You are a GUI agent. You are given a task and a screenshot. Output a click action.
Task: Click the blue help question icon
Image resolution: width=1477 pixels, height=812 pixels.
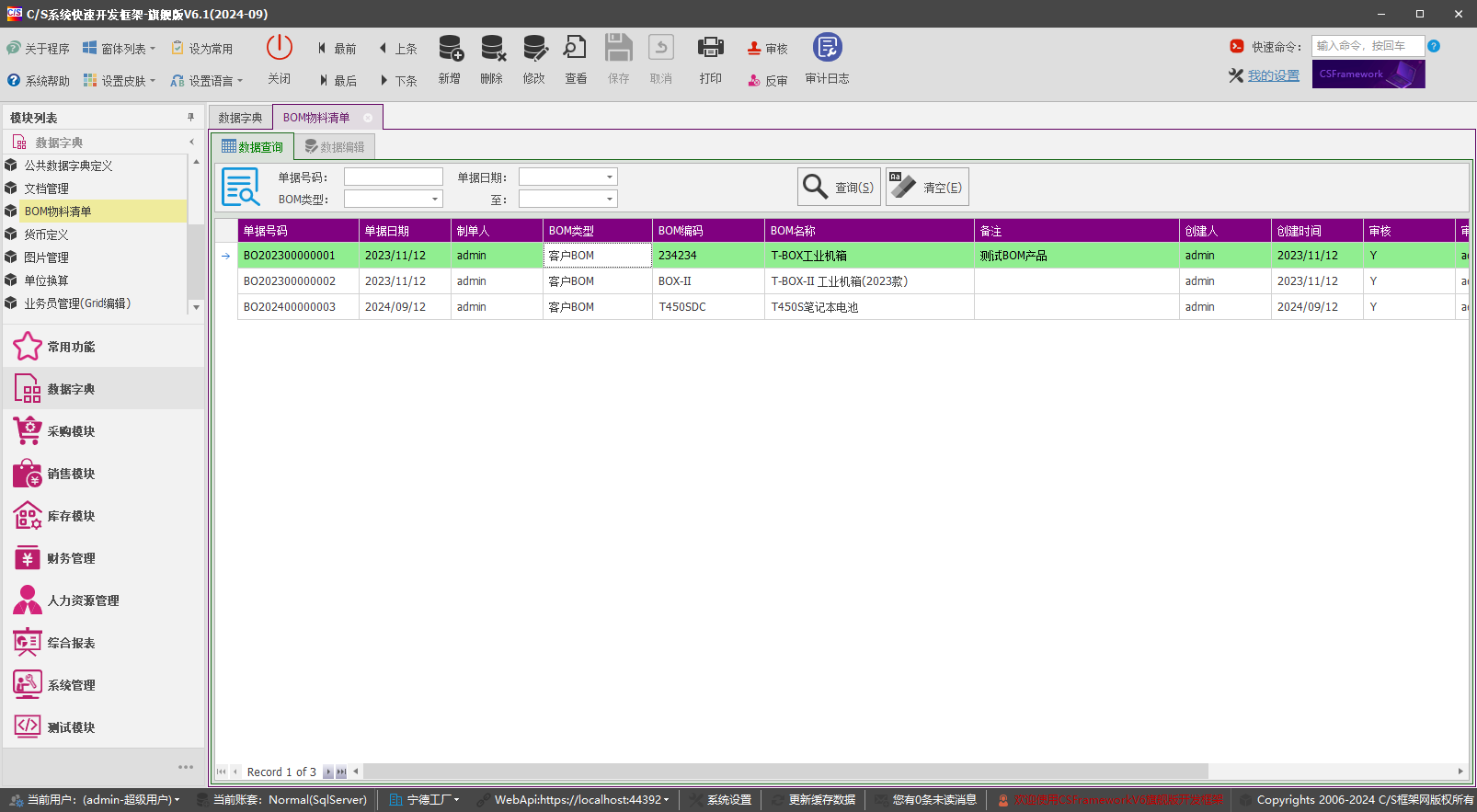[x=1434, y=46]
